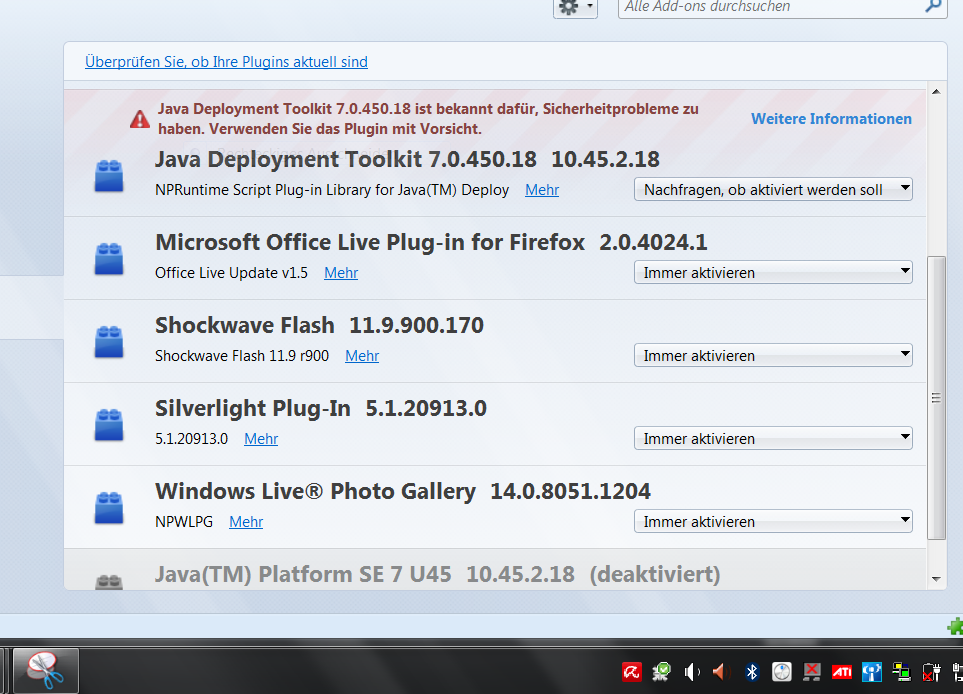
Task: Click 'Mehr' beside NPWLPG
Action: pos(246,521)
